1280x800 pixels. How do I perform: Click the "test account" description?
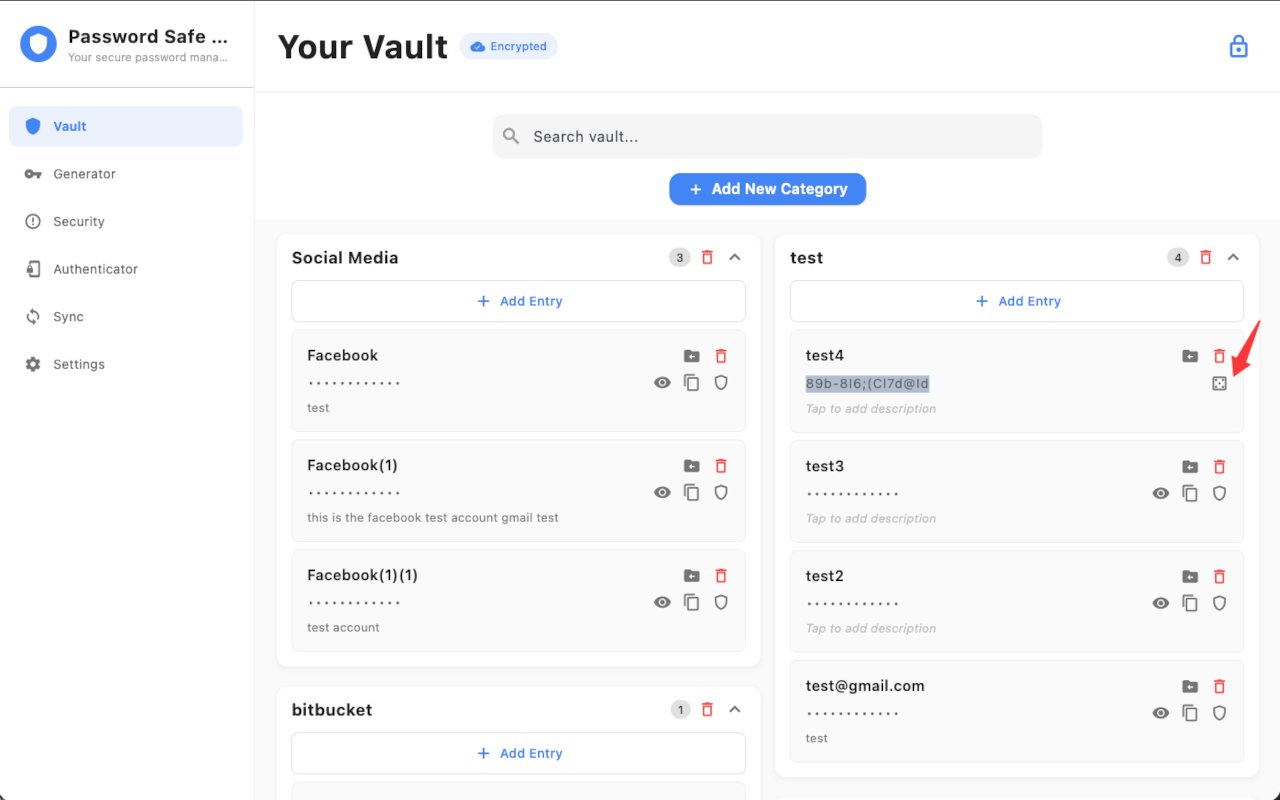coord(343,628)
